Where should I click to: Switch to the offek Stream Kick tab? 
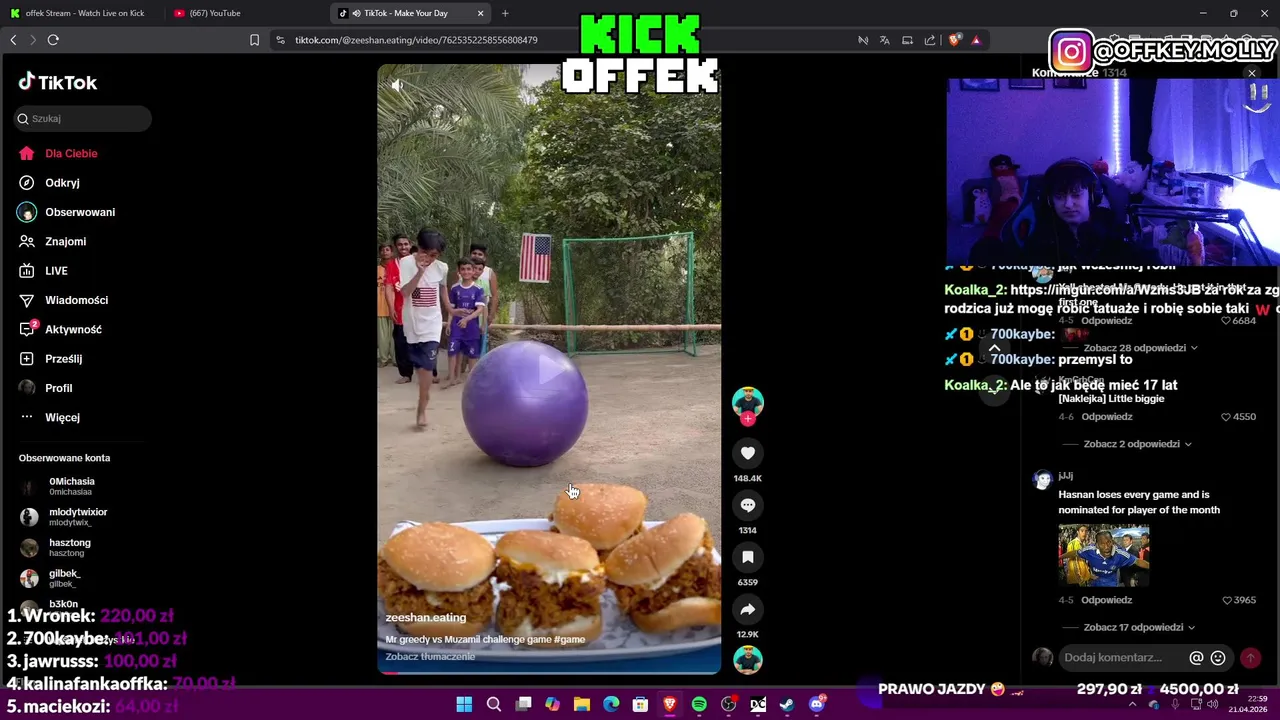pos(84,13)
